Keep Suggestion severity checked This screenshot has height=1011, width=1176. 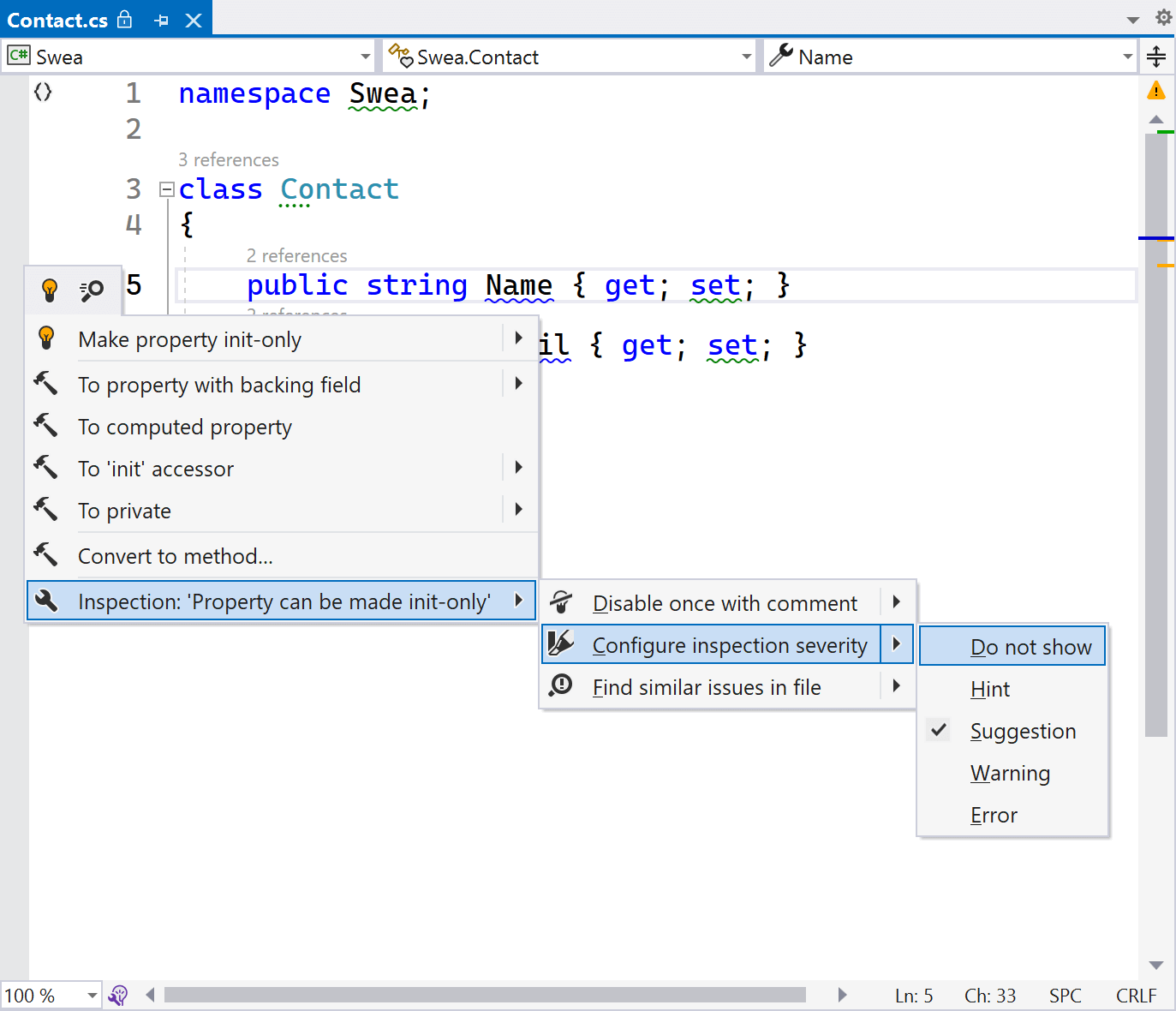coord(1023,731)
